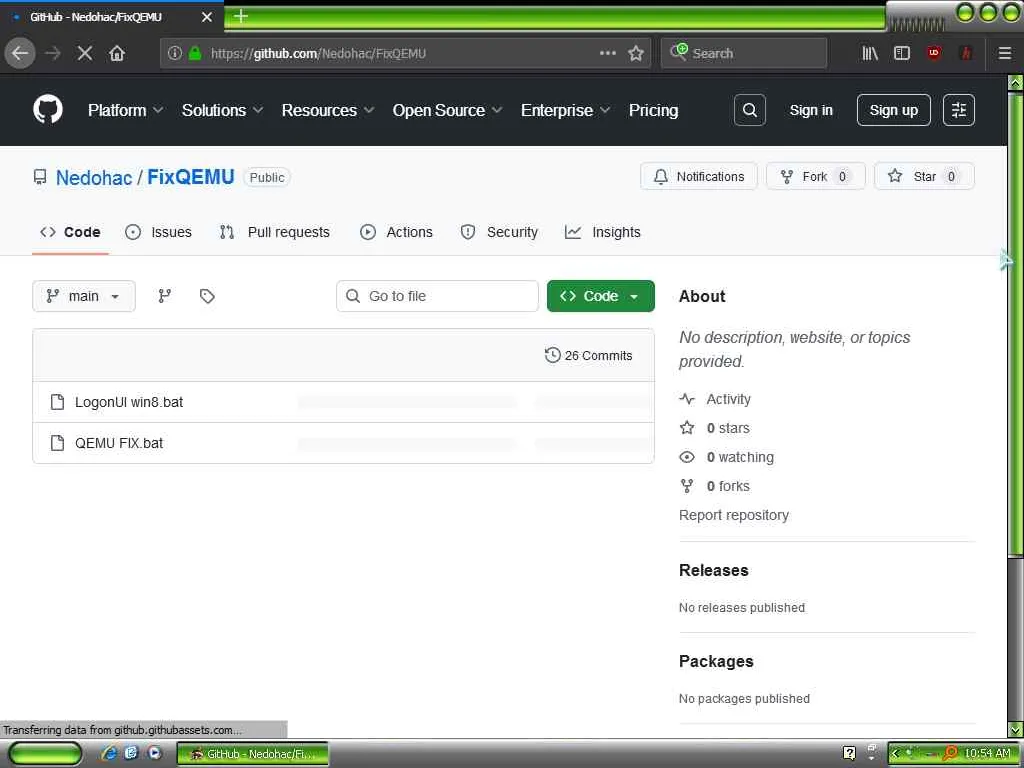Screen dimensions: 1024x768
Task: Open a new tab with the plus icon
Action: pos(241,16)
